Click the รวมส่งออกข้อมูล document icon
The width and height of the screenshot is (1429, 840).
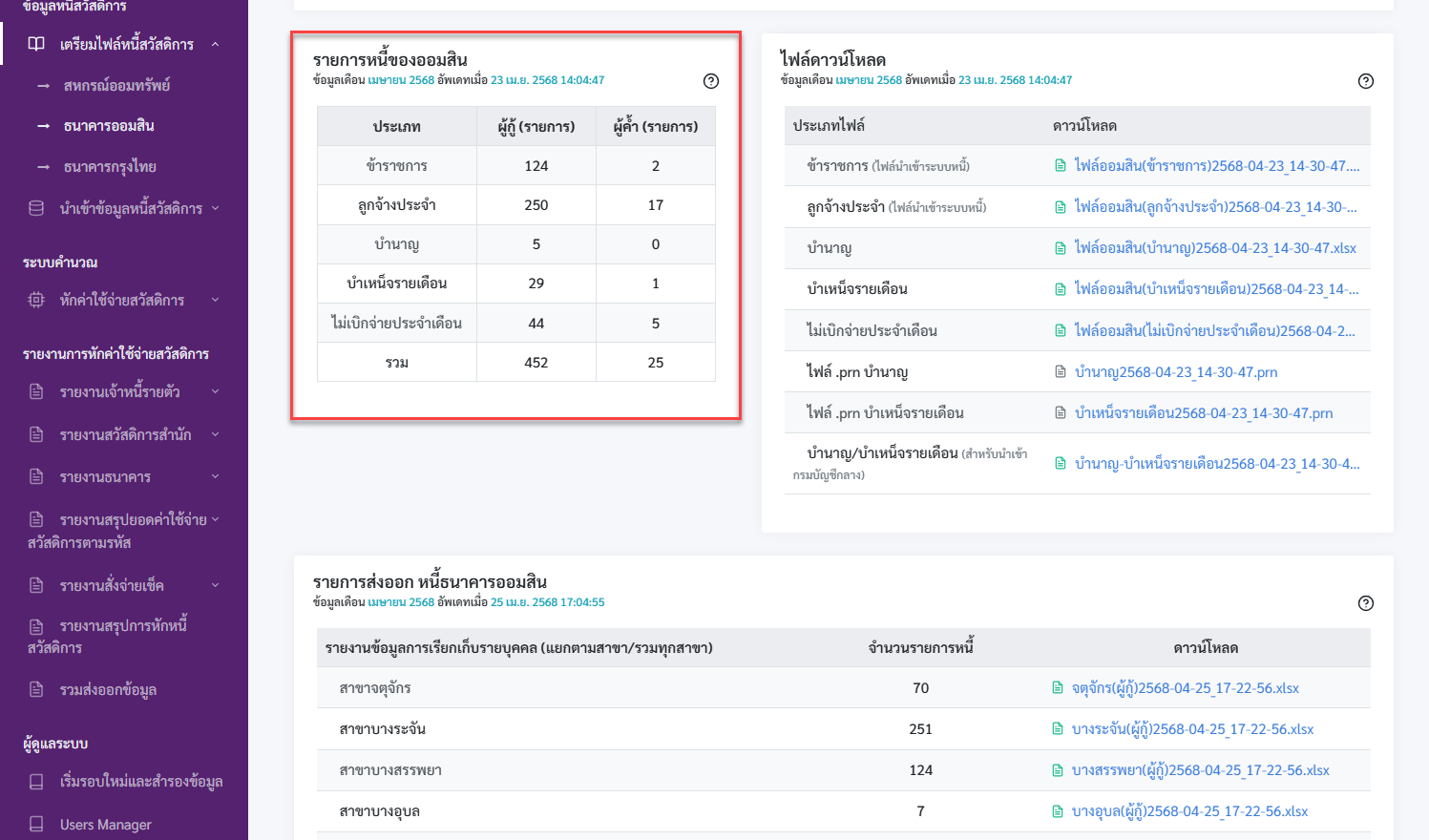pyautogui.click(x=36, y=689)
